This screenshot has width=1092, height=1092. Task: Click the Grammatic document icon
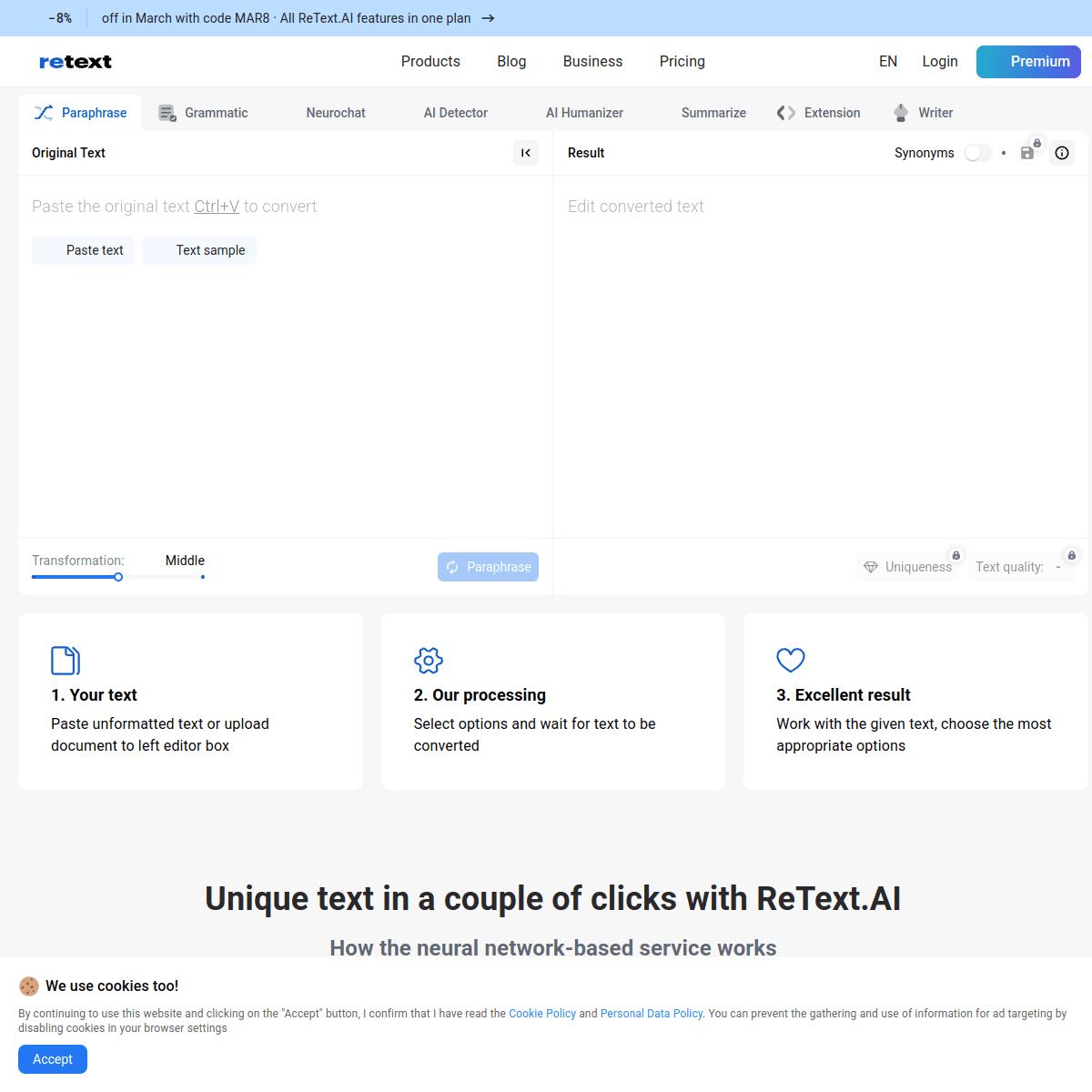167,113
